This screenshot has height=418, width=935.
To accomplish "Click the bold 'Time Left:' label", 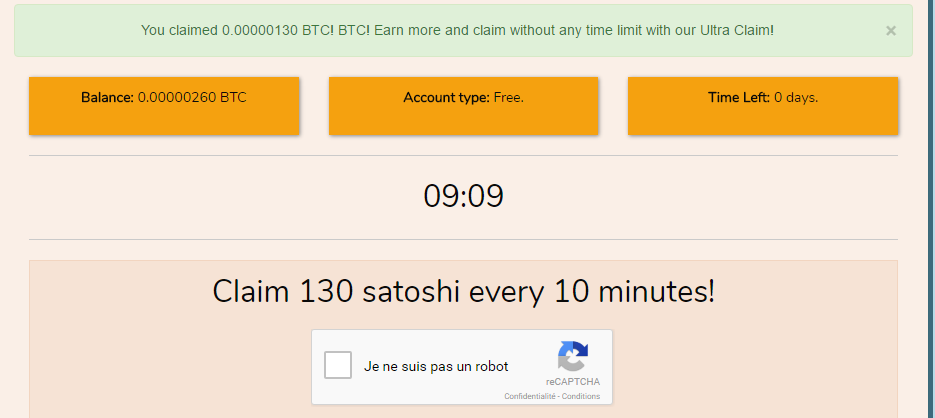I will (739, 98).
